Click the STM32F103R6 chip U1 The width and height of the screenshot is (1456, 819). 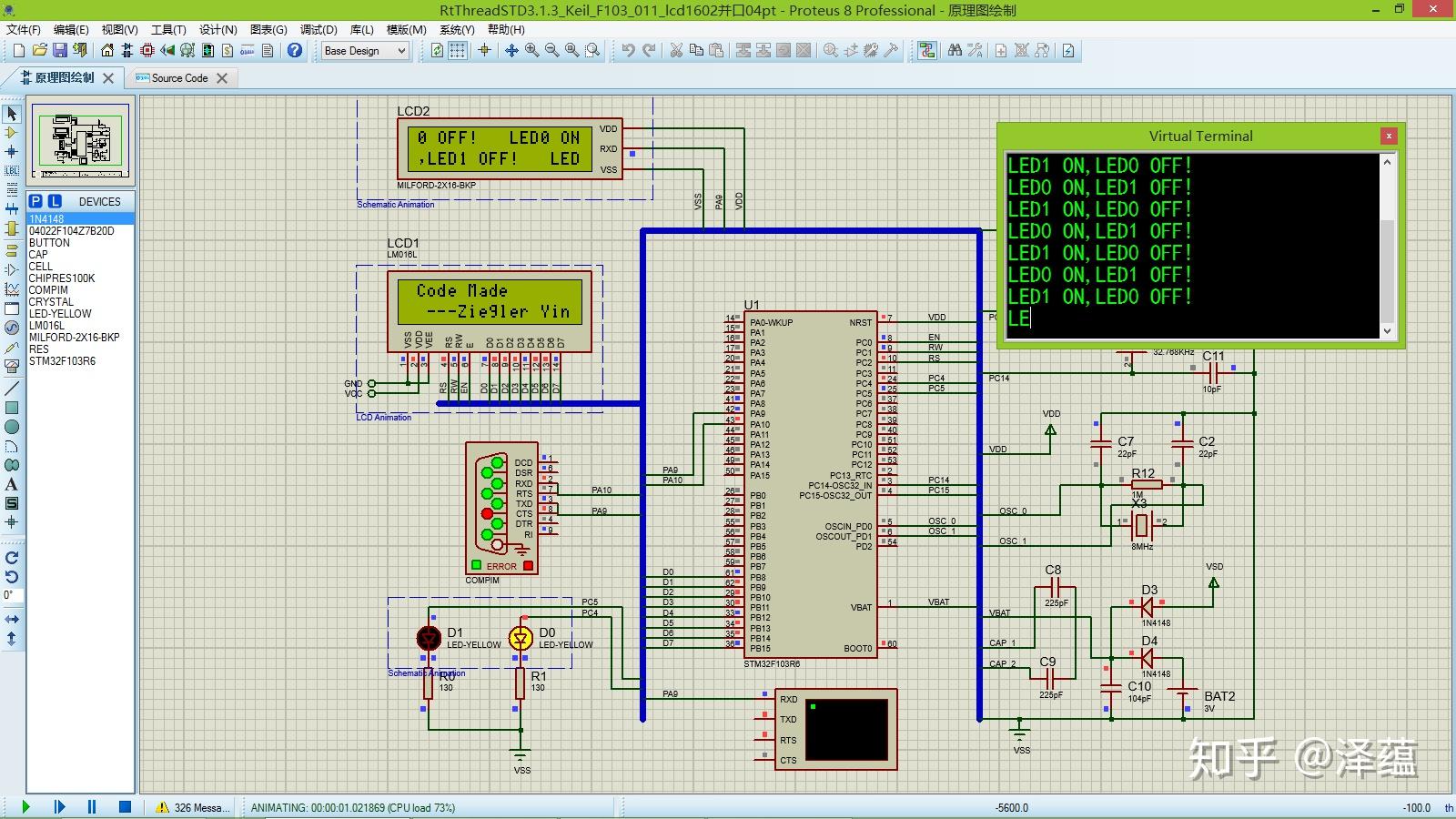tap(811, 485)
